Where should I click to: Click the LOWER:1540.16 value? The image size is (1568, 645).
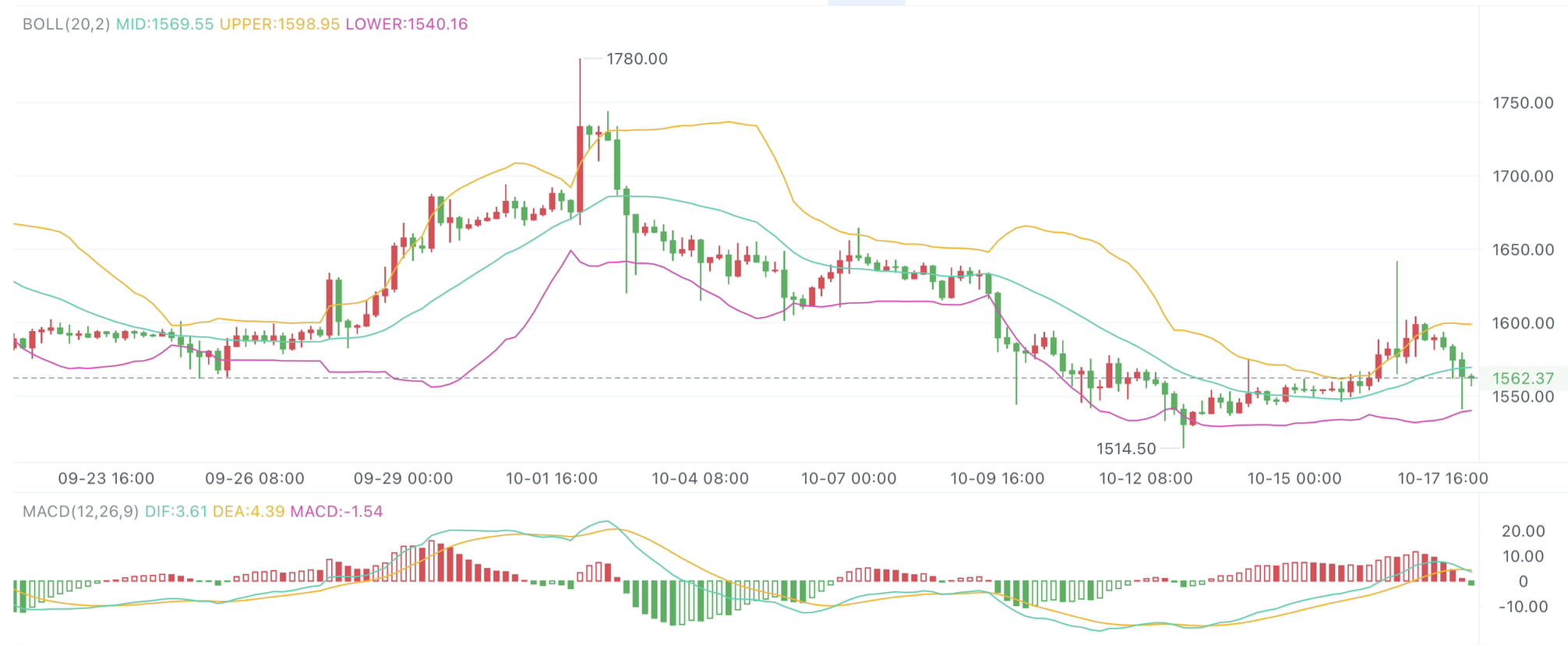coord(406,24)
